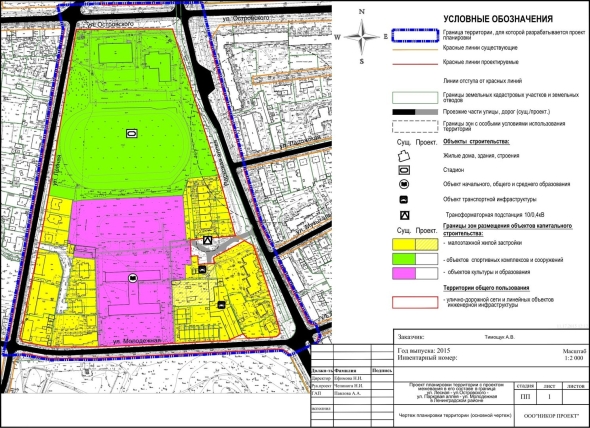Click the transformer substation symbol on the map
Screen dimensions: 590x428
207,240
